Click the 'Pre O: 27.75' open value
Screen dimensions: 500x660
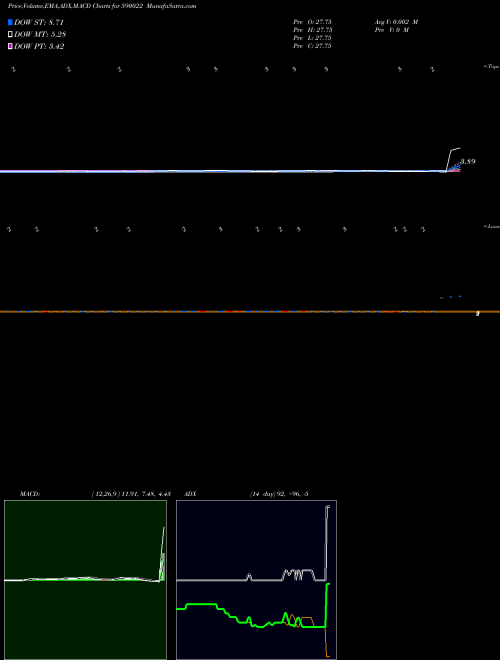click(x=312, y=22)
